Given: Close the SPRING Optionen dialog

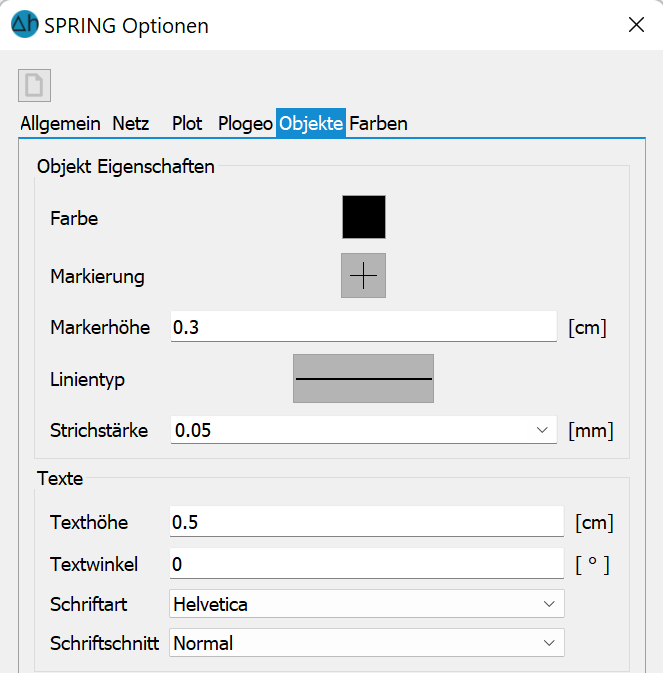Looking at the screenshot, I should tap(636, 24).
